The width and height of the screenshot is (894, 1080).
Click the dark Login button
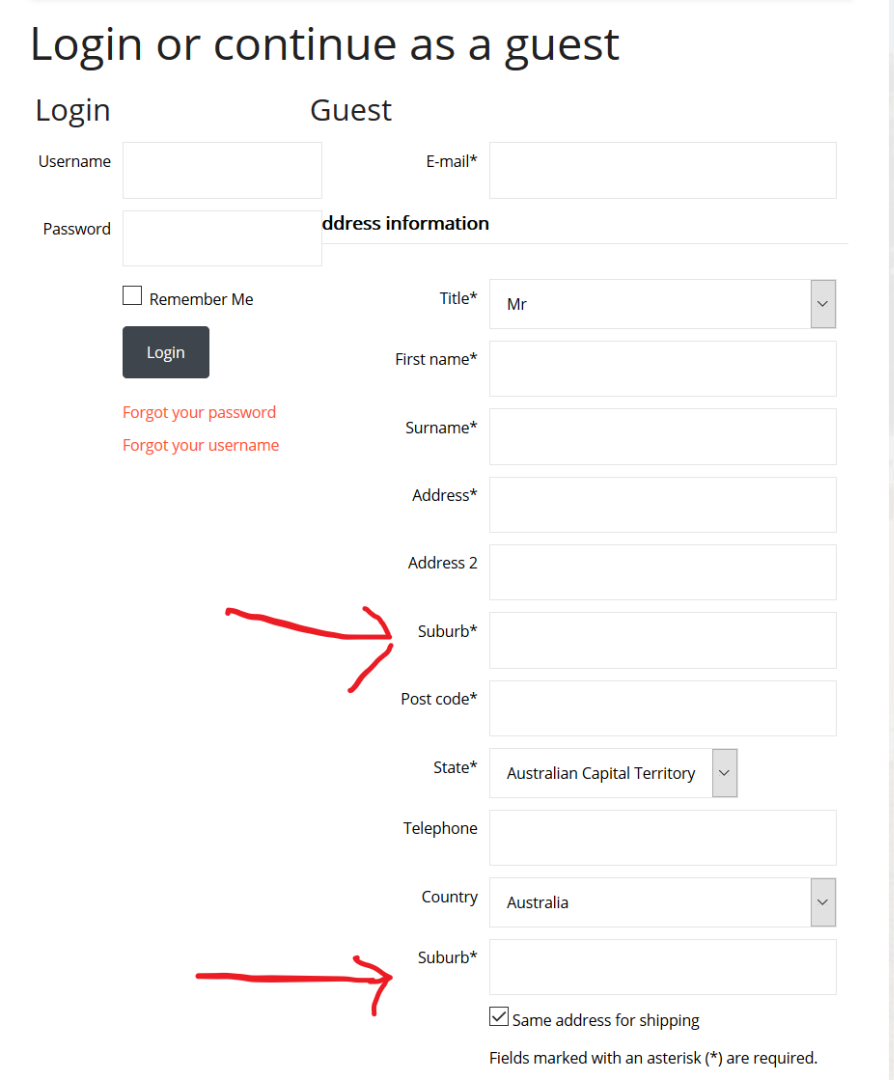(x=166, y=352)
